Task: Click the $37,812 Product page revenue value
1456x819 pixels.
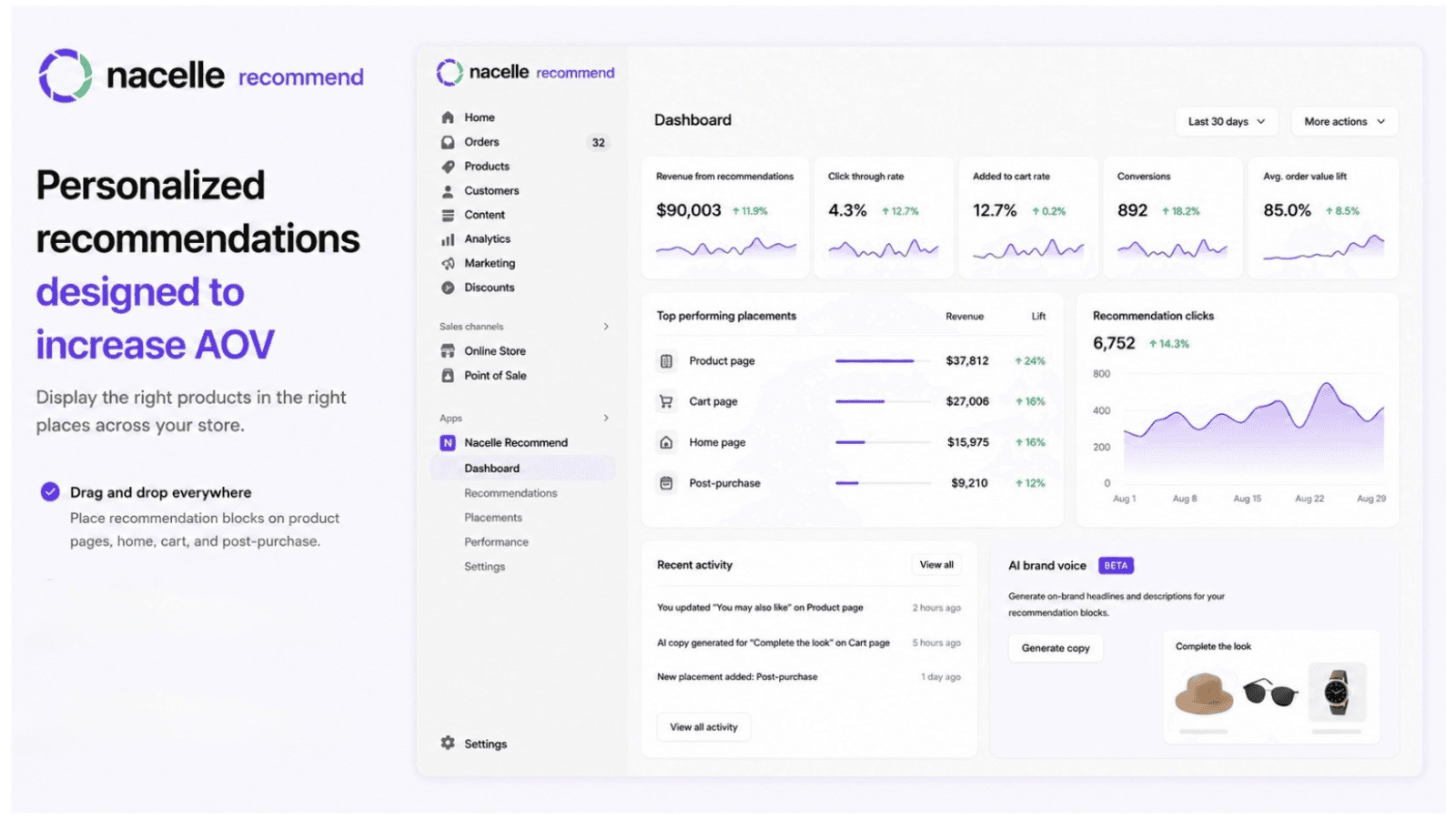Action: point(967,361)
